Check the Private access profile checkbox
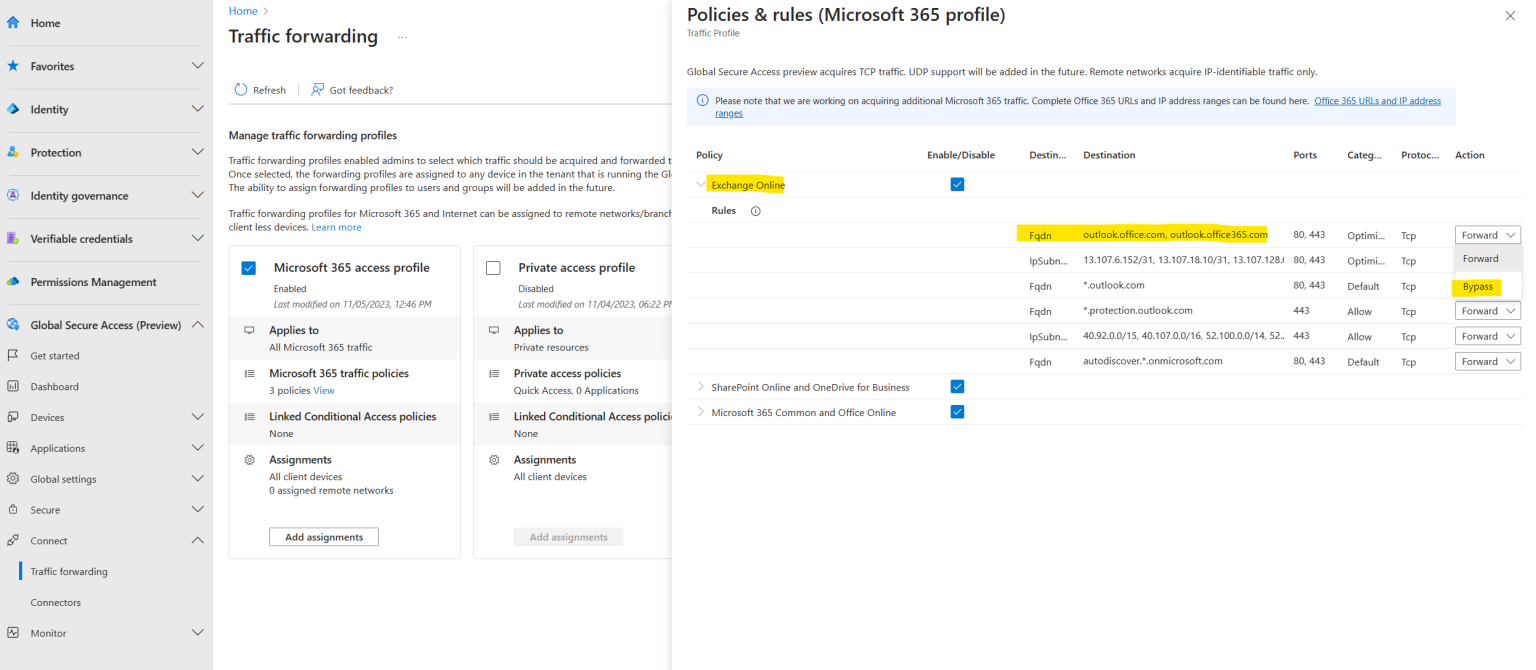The image size is (1536, 670). pyautogui.click(x=493, y=267)
